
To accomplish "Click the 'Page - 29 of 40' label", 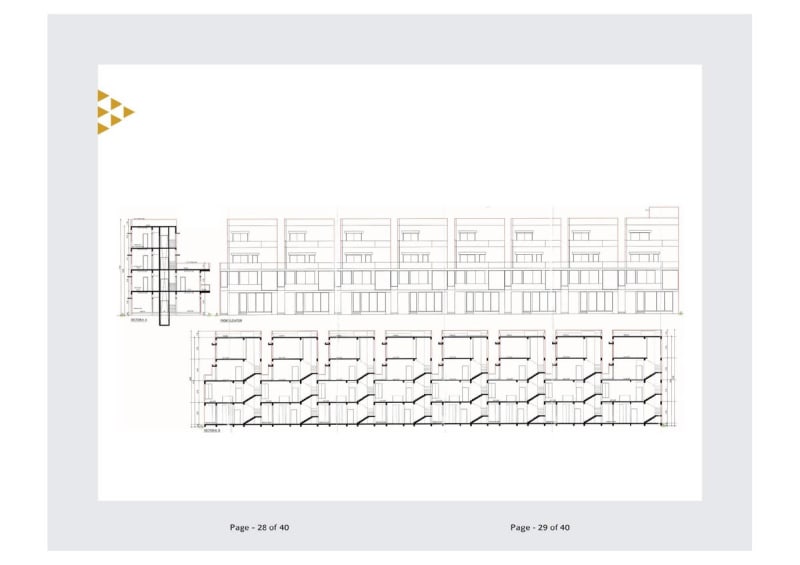I will tap(540, 527).
